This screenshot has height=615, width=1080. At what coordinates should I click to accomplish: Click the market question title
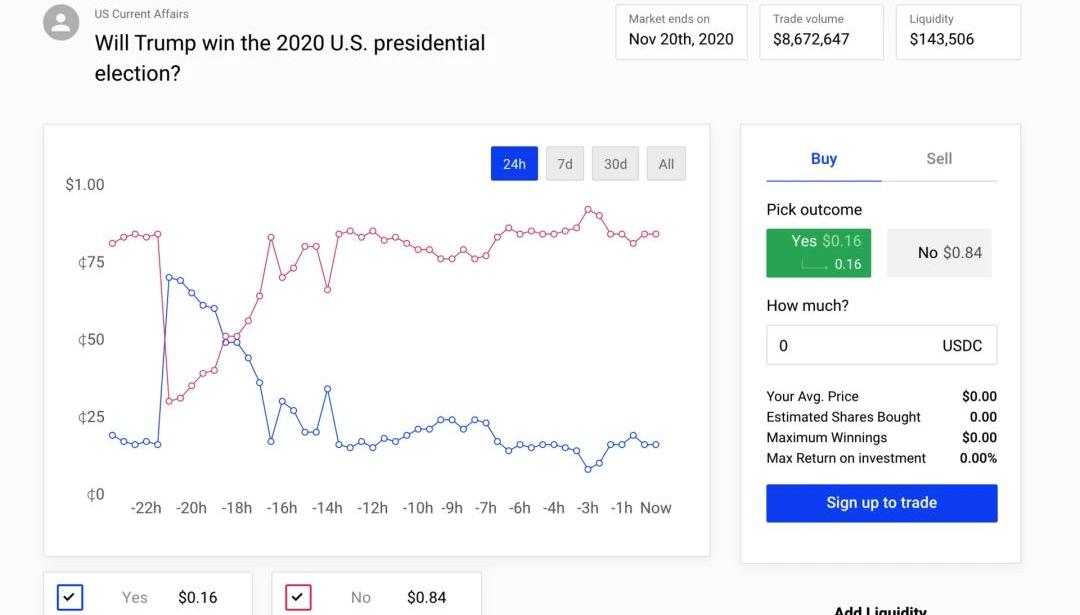[x=289, y=58]
